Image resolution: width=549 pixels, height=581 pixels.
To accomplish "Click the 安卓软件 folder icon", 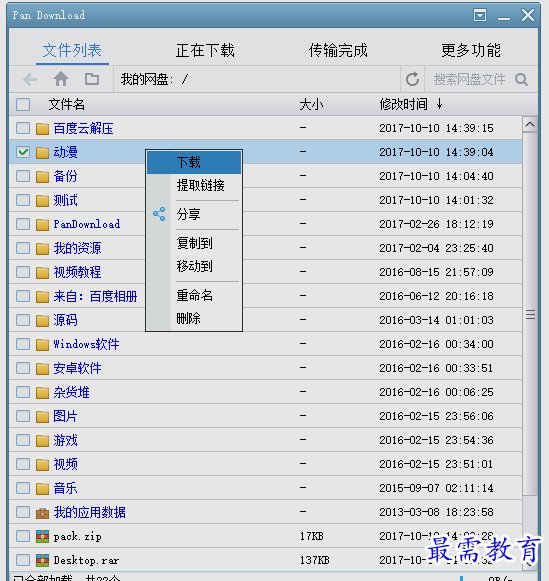I will (x=42, y=368).
